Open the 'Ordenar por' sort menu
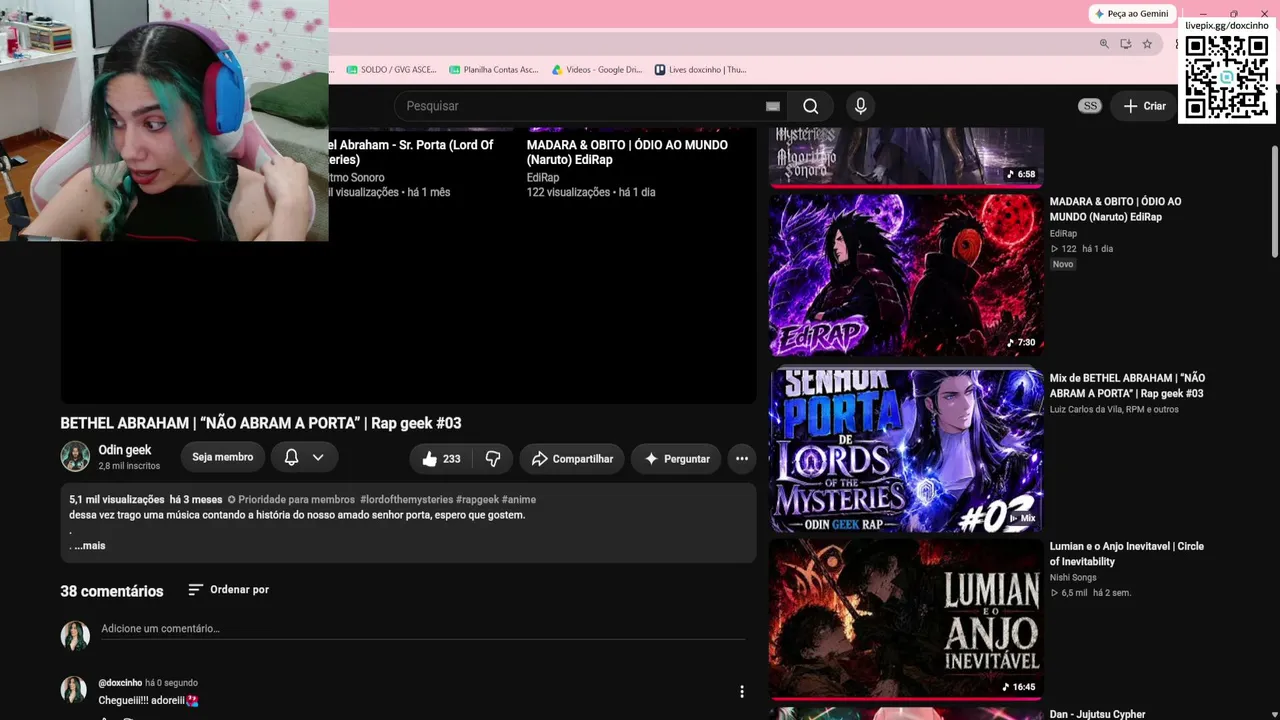Screen dimensions: 1280x720 coord(228,590)
